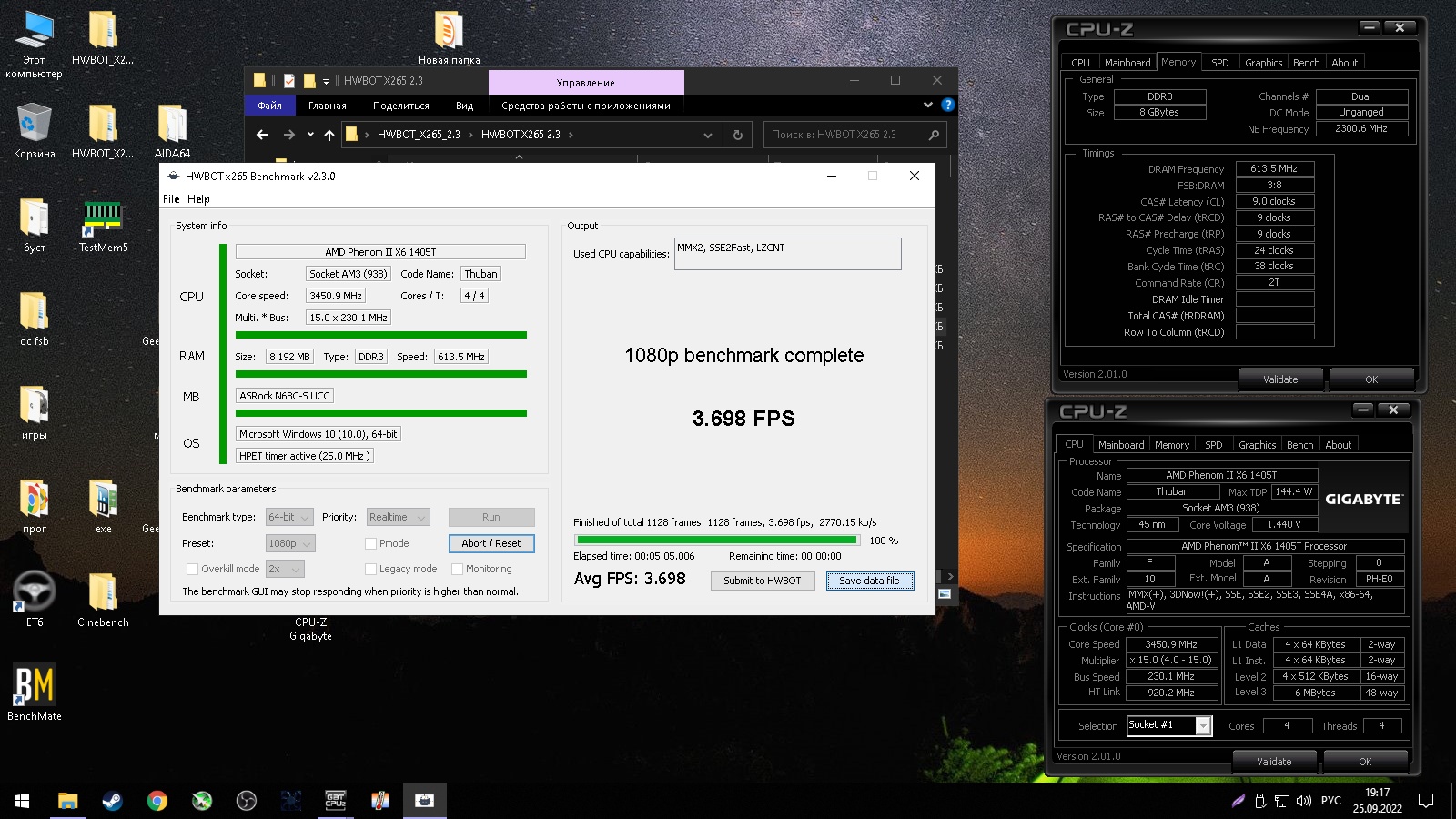
Task: Enable the Pmode checkbox
Action: tap(370, 543)
